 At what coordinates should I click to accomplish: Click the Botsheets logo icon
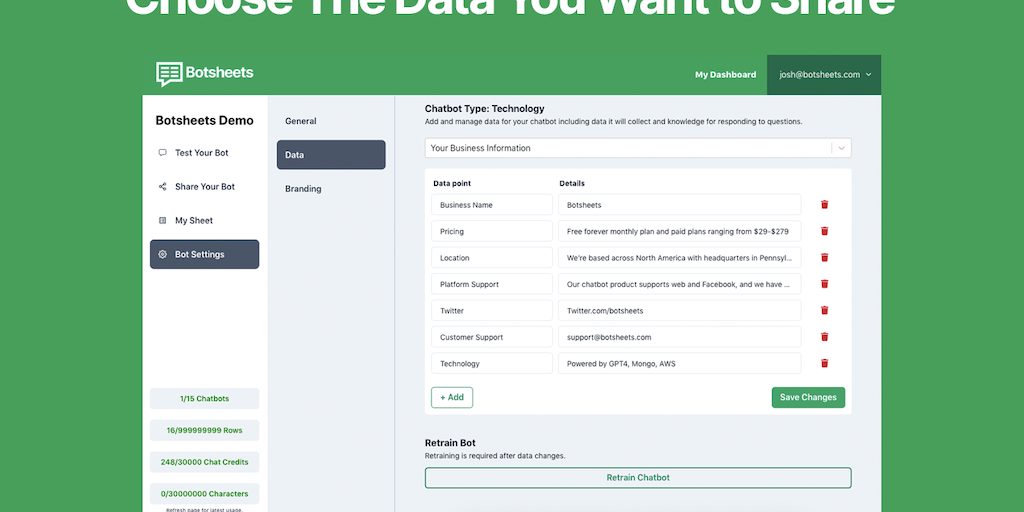(169, 74)
